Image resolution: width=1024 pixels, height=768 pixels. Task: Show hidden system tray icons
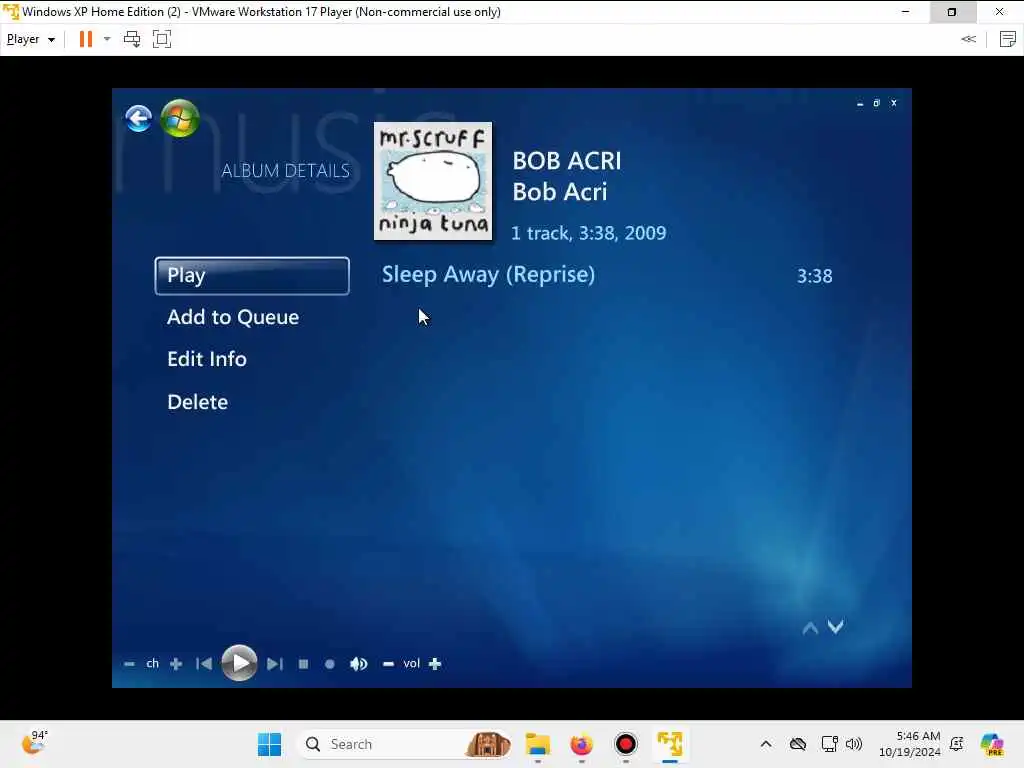click(766, 744)
